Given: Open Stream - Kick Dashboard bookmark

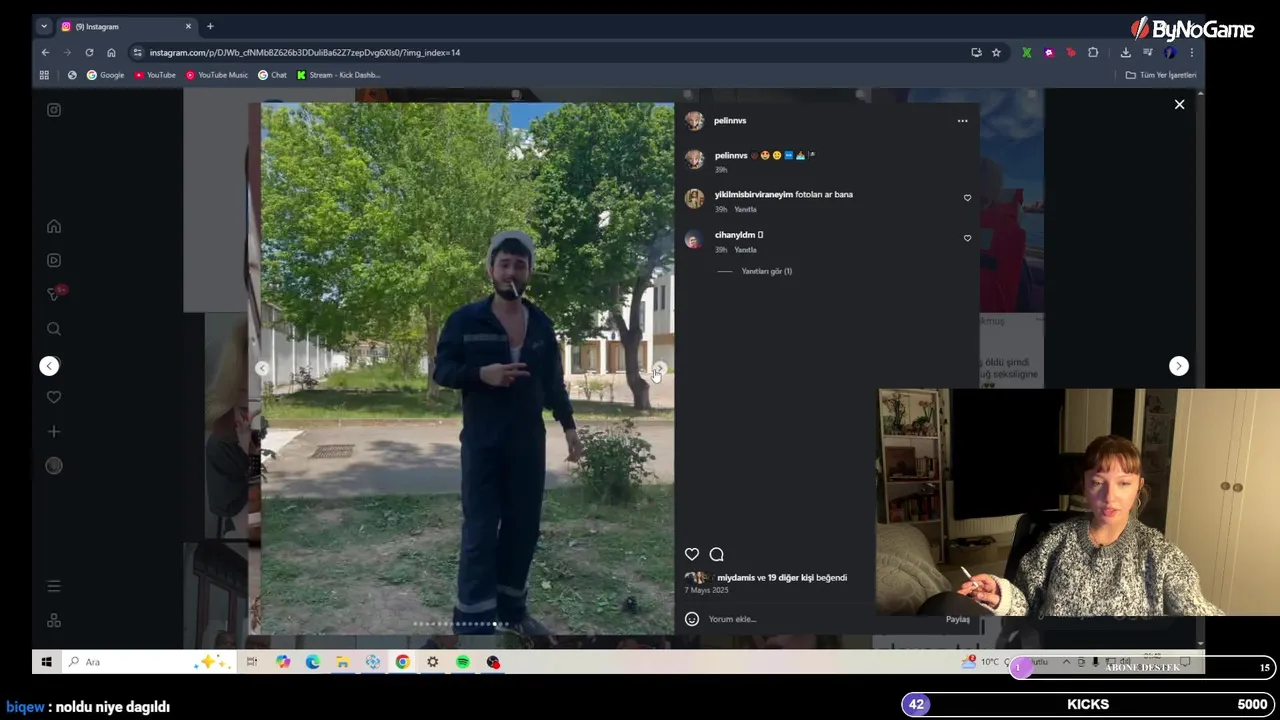Looking at the screenshot, I should coord(338,75).
